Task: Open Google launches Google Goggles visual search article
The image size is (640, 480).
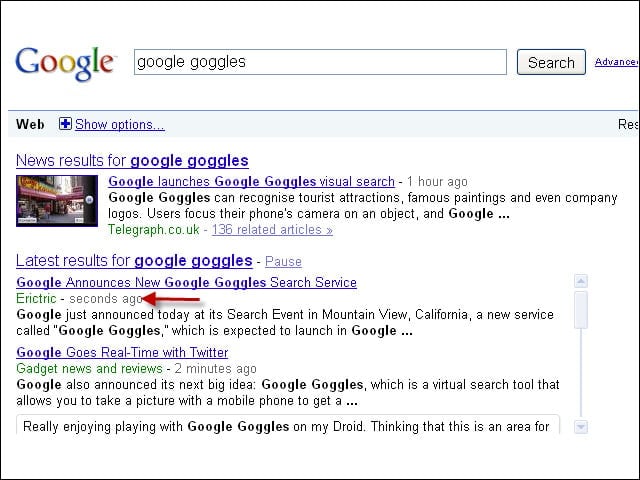Action: click(251, 181)
